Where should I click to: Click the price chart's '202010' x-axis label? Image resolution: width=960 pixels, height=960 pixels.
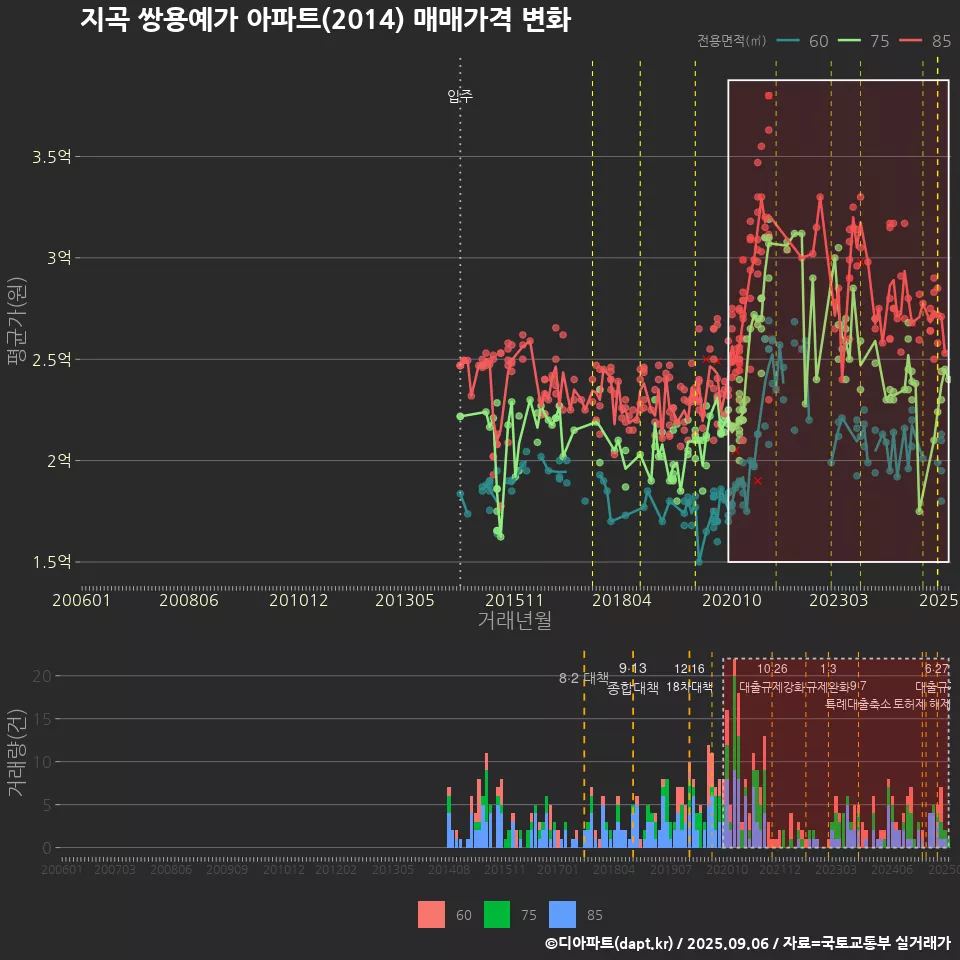coord(732,600)
